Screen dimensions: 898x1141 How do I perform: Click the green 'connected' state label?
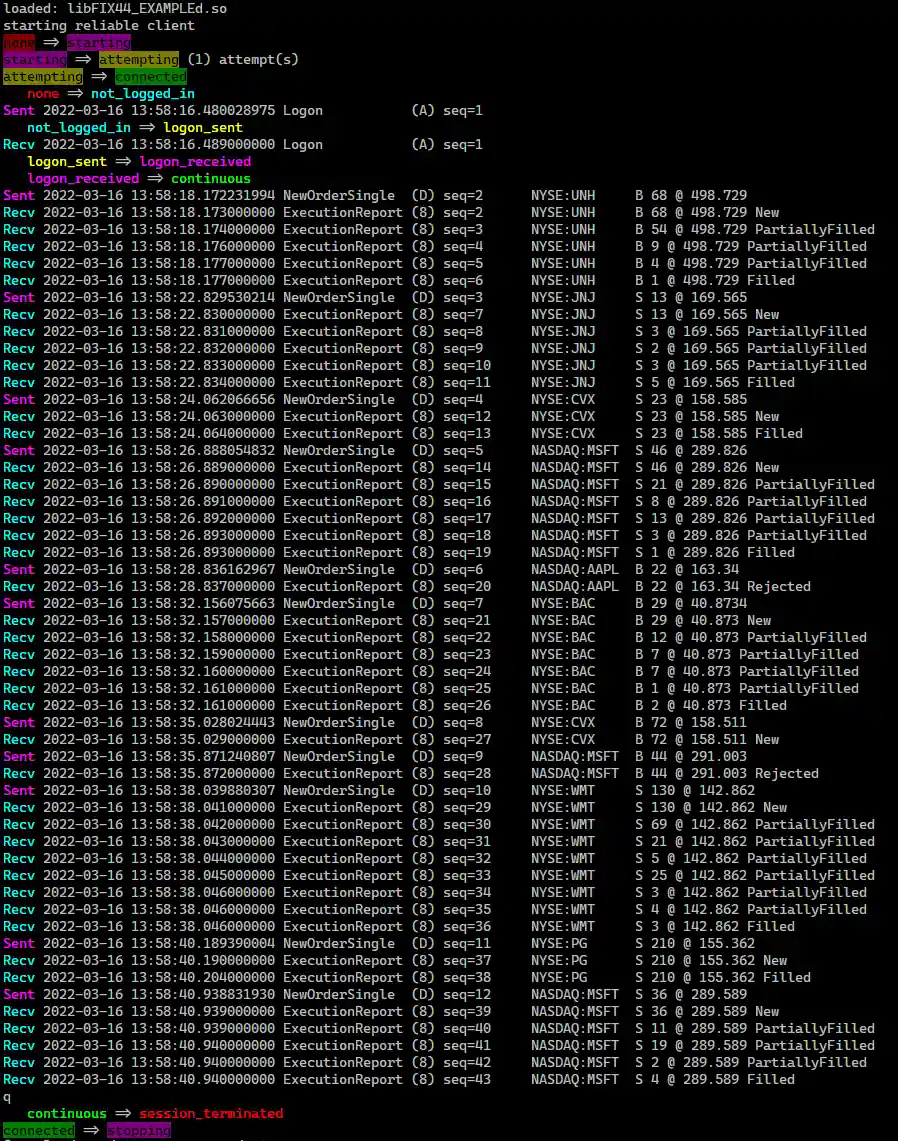pos(150,76)
